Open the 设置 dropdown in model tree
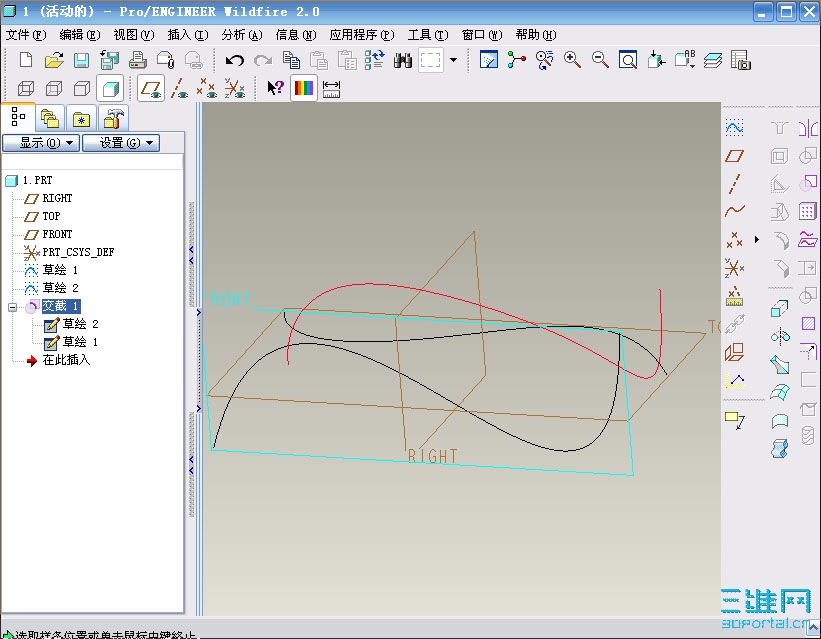 tap(121, 142)
